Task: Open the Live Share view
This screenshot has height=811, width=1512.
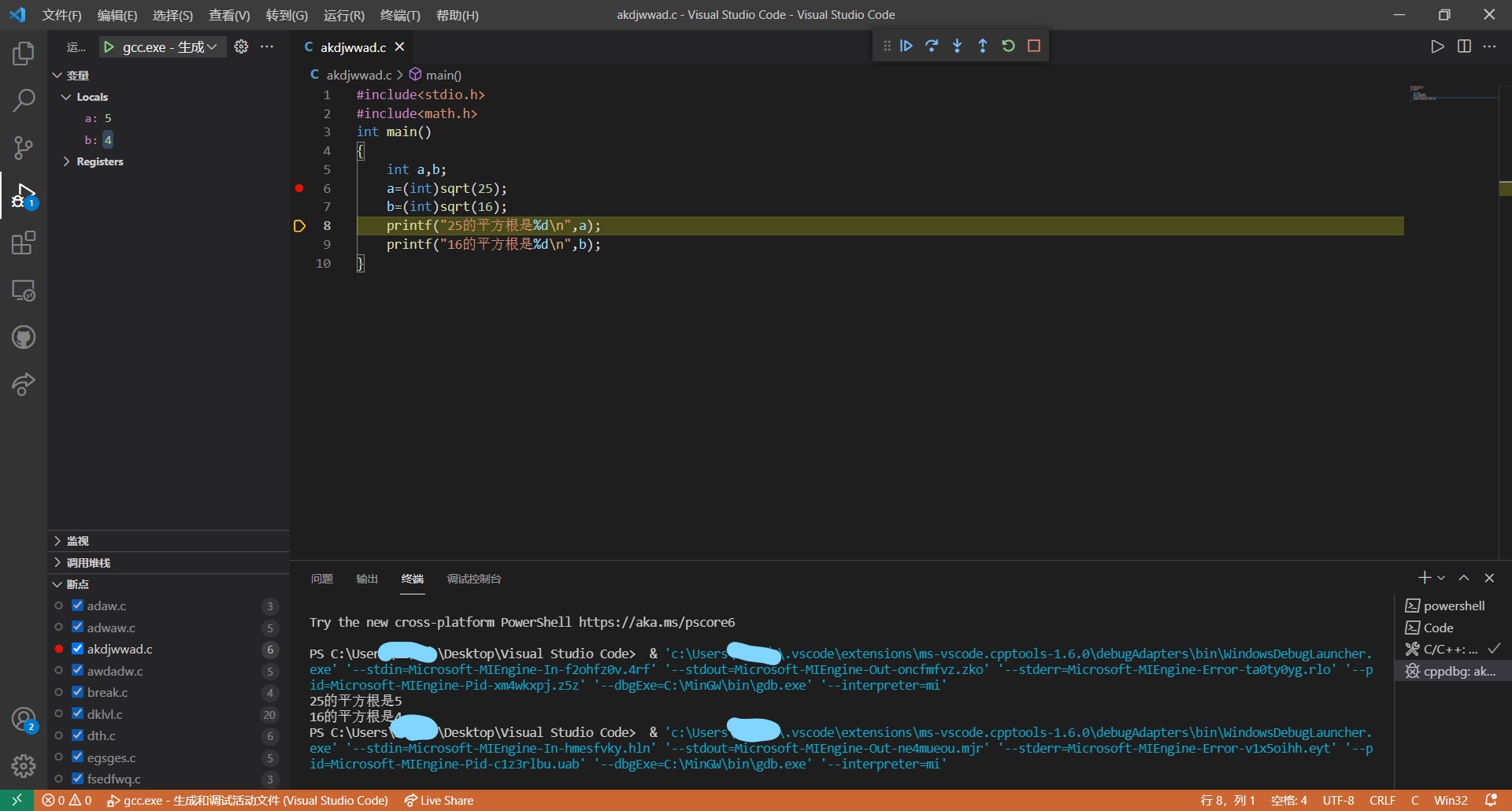Action: click(24, 384)
